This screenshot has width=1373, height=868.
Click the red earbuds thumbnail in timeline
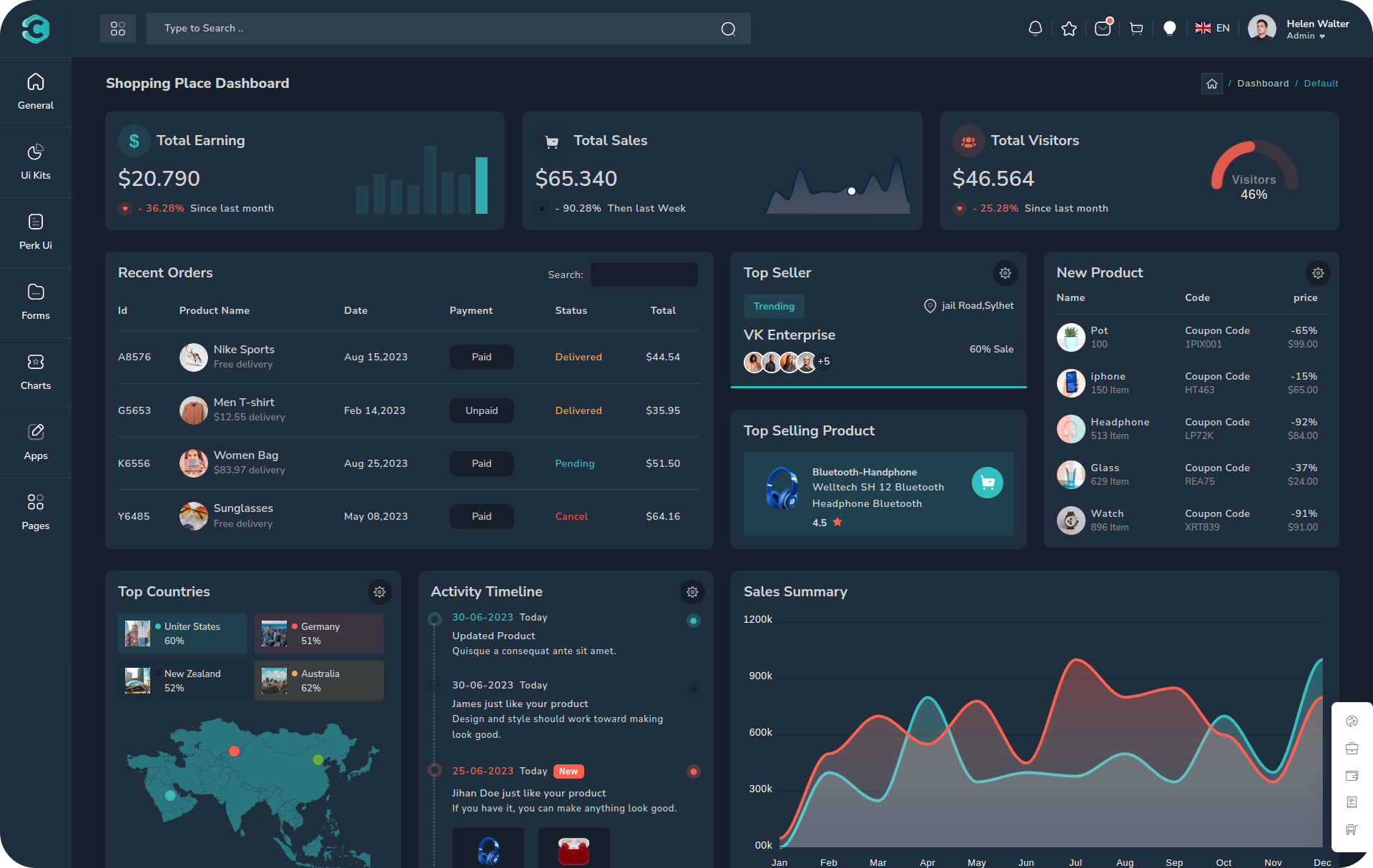tap(574, 849)
